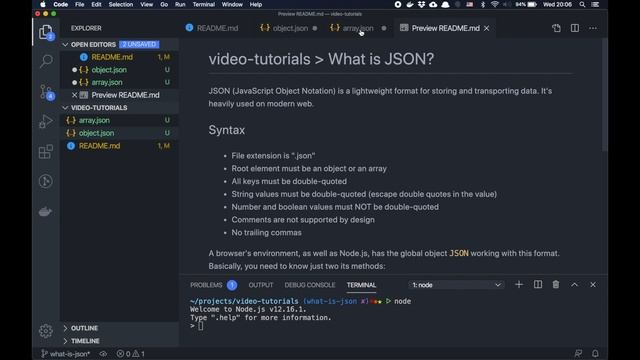Open the Problems panel tab
The height and width of the screenshot is (360, 640).
(213, 285)
